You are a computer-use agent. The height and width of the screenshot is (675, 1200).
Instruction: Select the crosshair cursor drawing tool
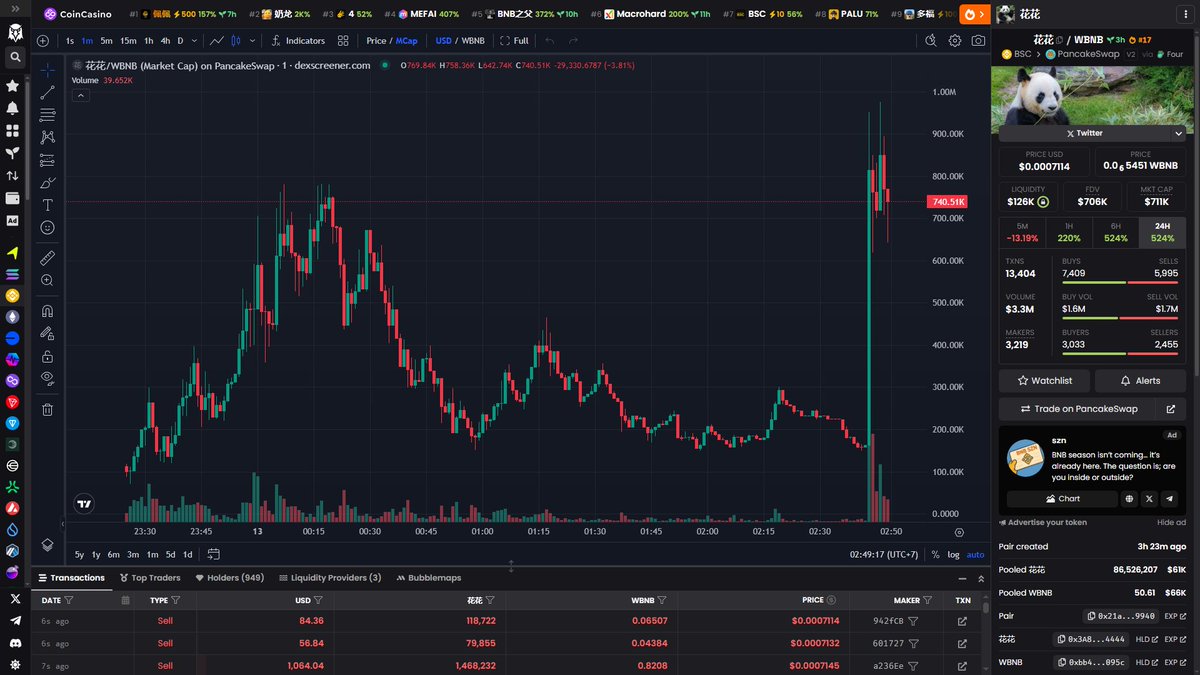coord(47,70)
